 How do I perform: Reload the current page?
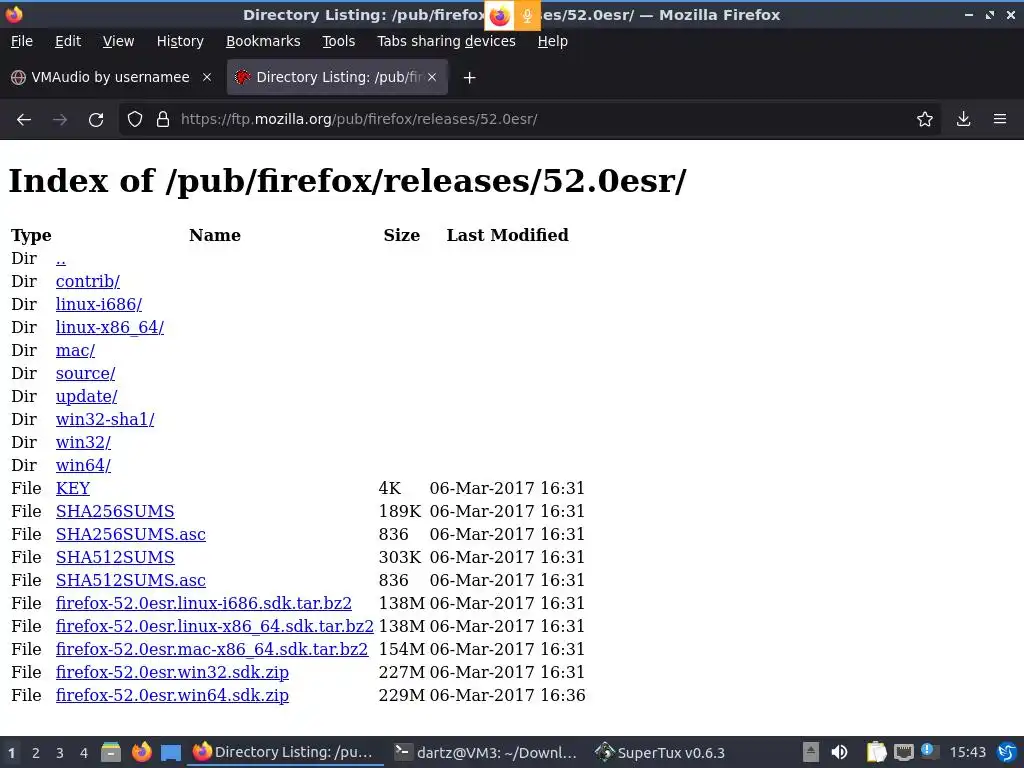point(96,120)
